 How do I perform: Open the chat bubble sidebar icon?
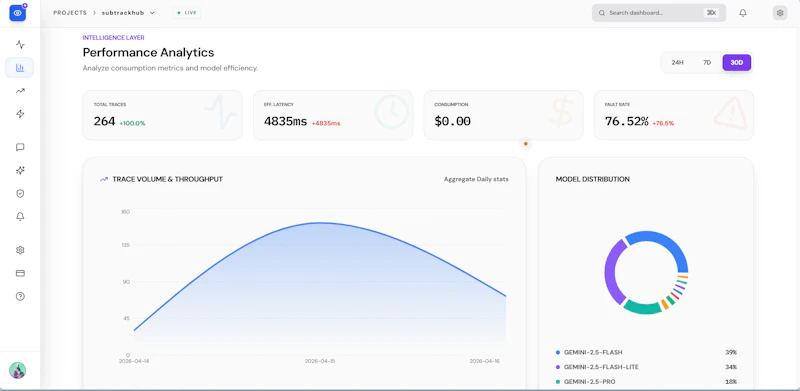pos(20,148)
